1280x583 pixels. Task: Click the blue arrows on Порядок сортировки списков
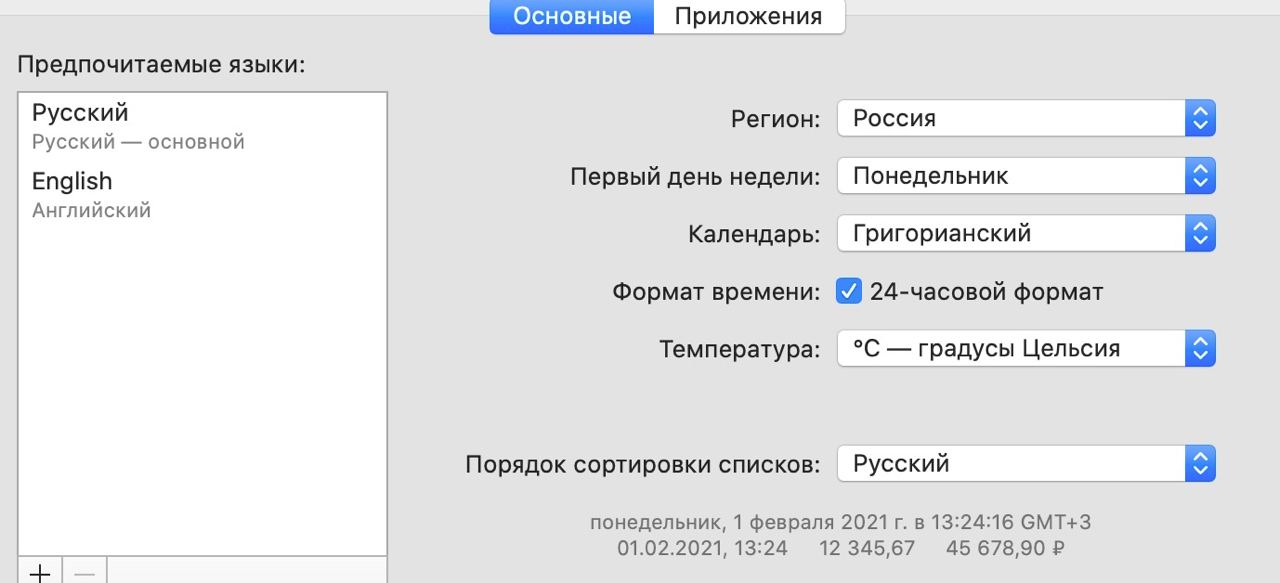1199,464
